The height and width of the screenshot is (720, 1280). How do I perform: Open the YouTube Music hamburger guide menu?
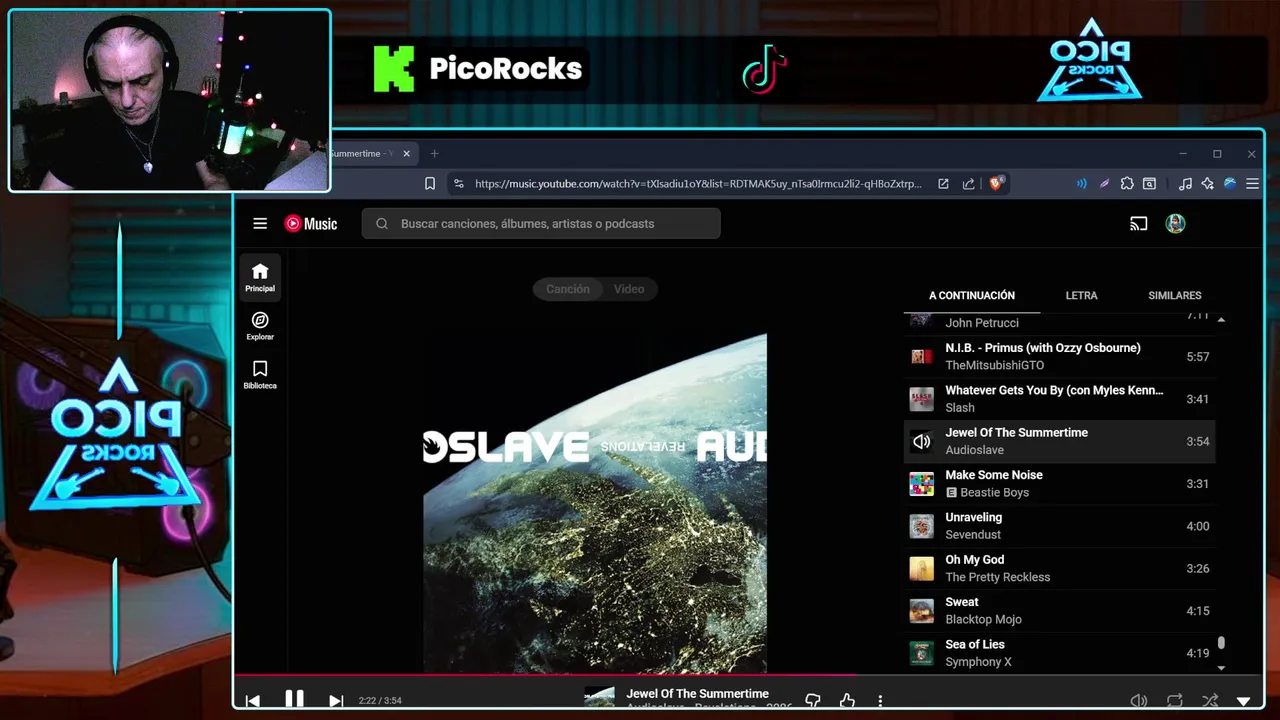(x=260, y=224)
